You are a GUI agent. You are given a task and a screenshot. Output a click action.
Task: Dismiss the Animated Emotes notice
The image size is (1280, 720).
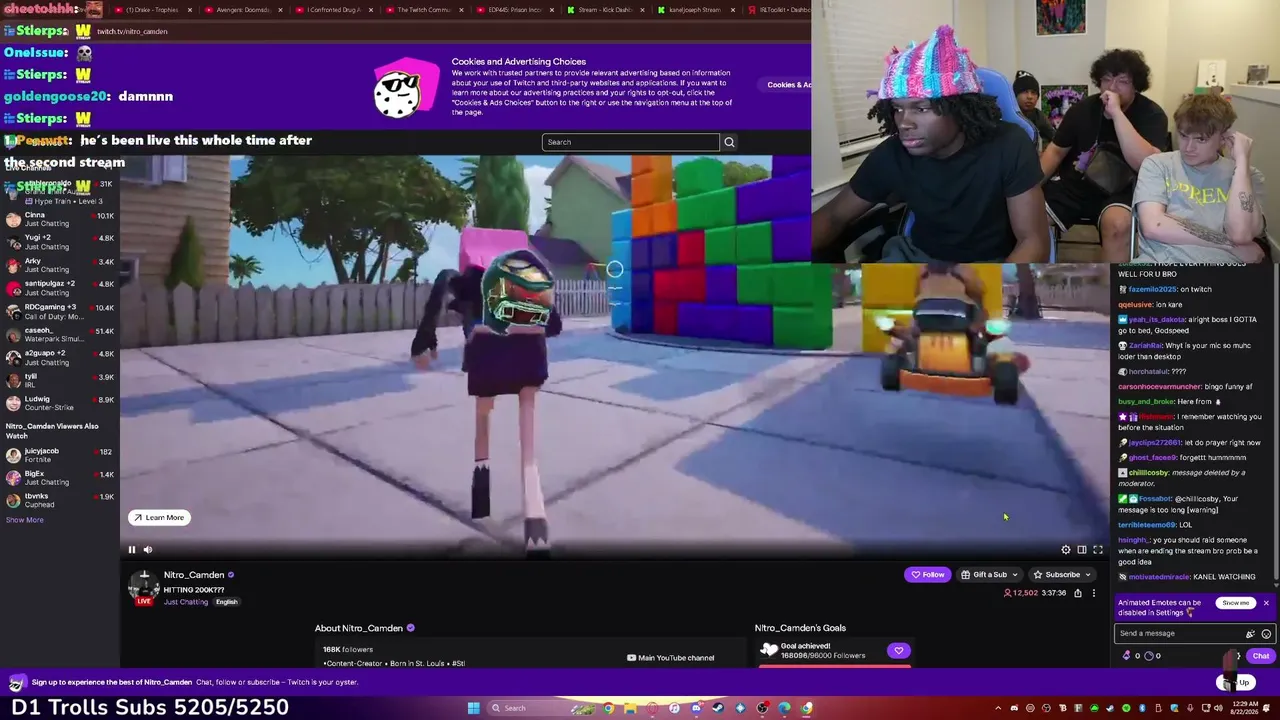1266,603
